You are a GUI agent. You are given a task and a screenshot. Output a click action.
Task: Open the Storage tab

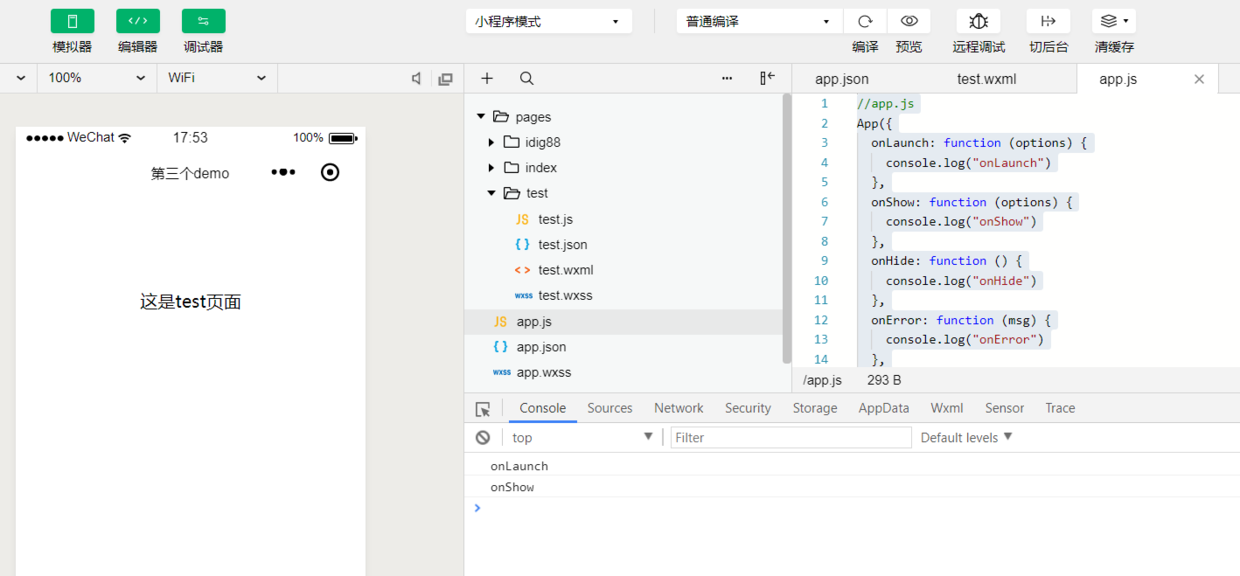(815, 408)
